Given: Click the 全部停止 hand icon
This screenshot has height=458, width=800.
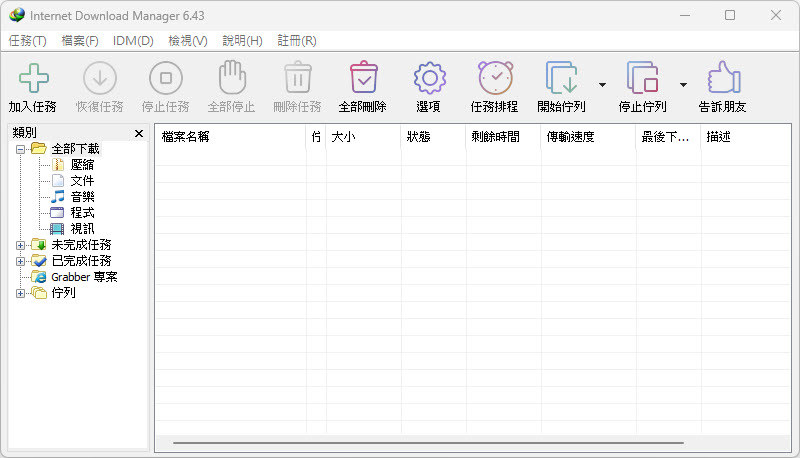Looking at the screenshot, I should pos(232,78).
